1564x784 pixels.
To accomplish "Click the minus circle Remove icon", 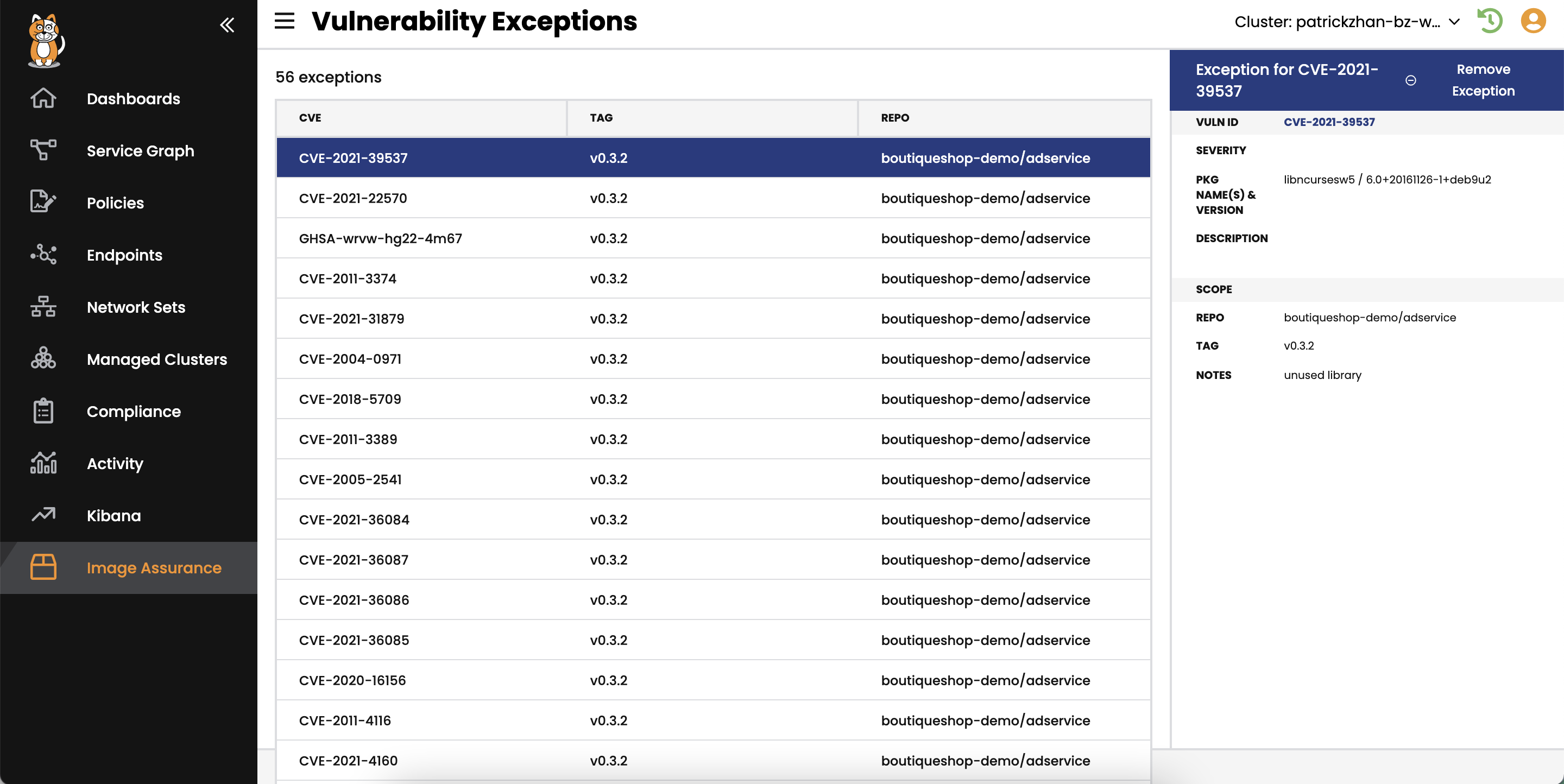I will [x=1411, y=80].
